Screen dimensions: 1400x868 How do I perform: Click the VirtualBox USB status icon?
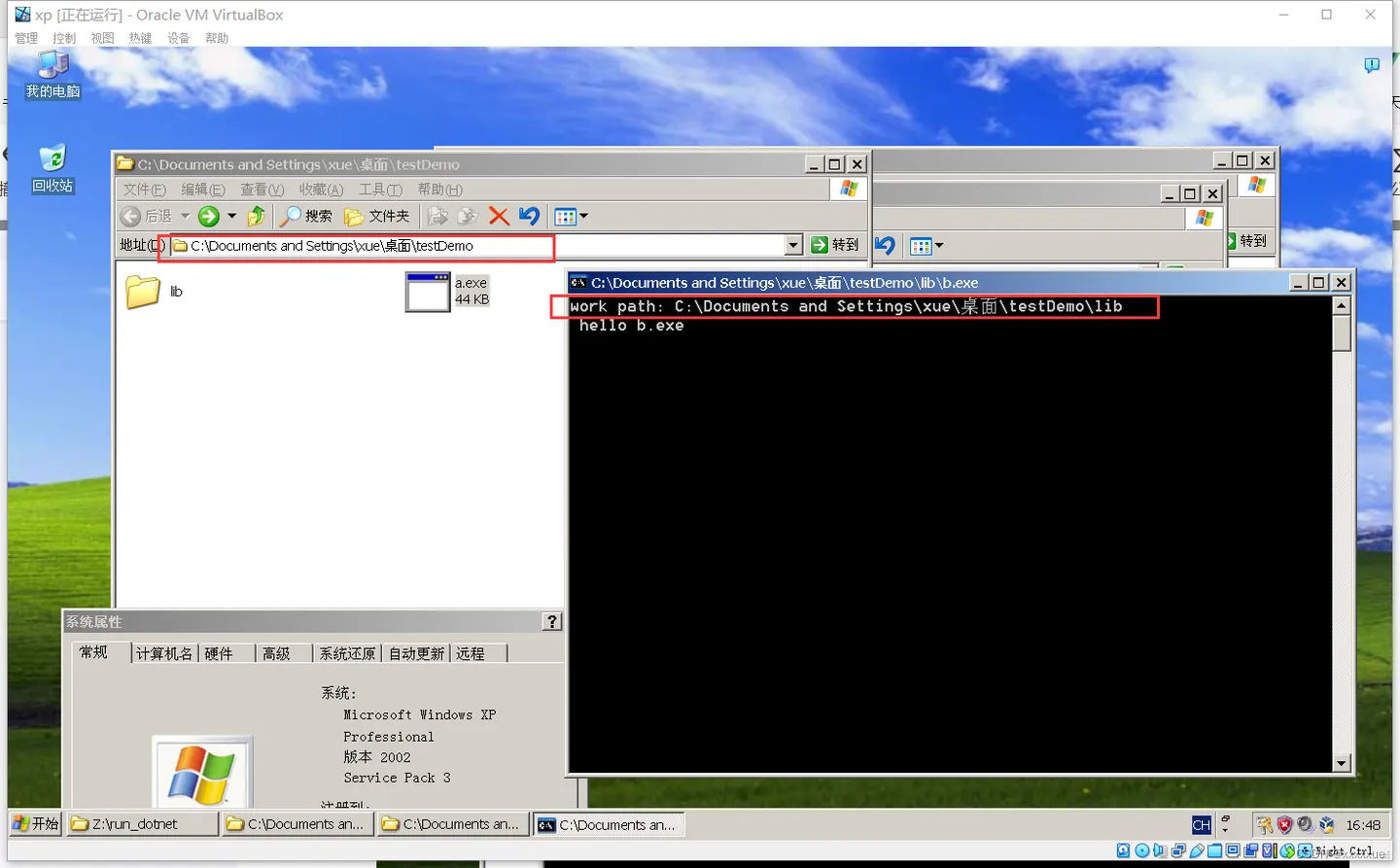1197,851
